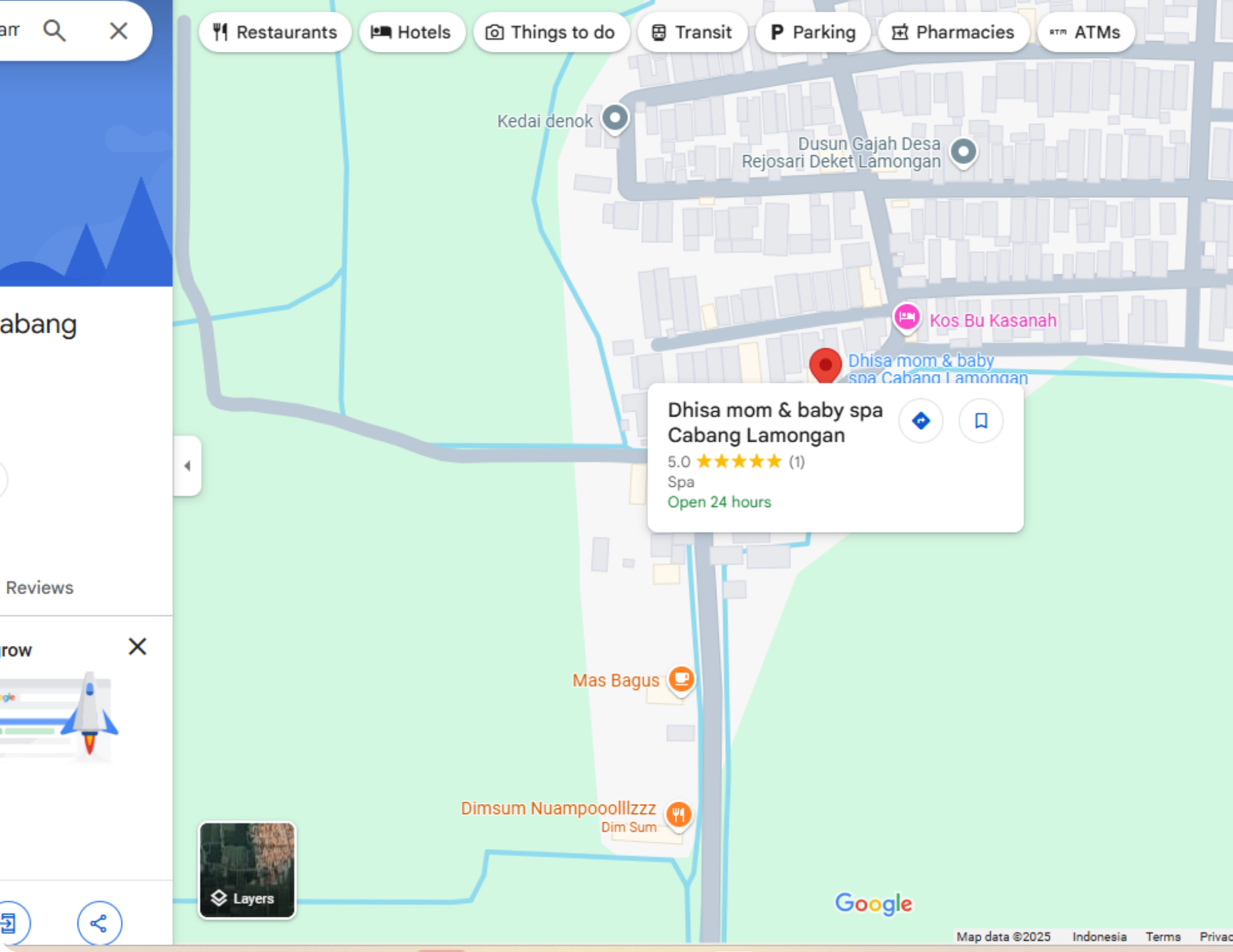This screenshot has height=952, width=1233.
Task: Open the Terms link
Action: coord(1163,937)
